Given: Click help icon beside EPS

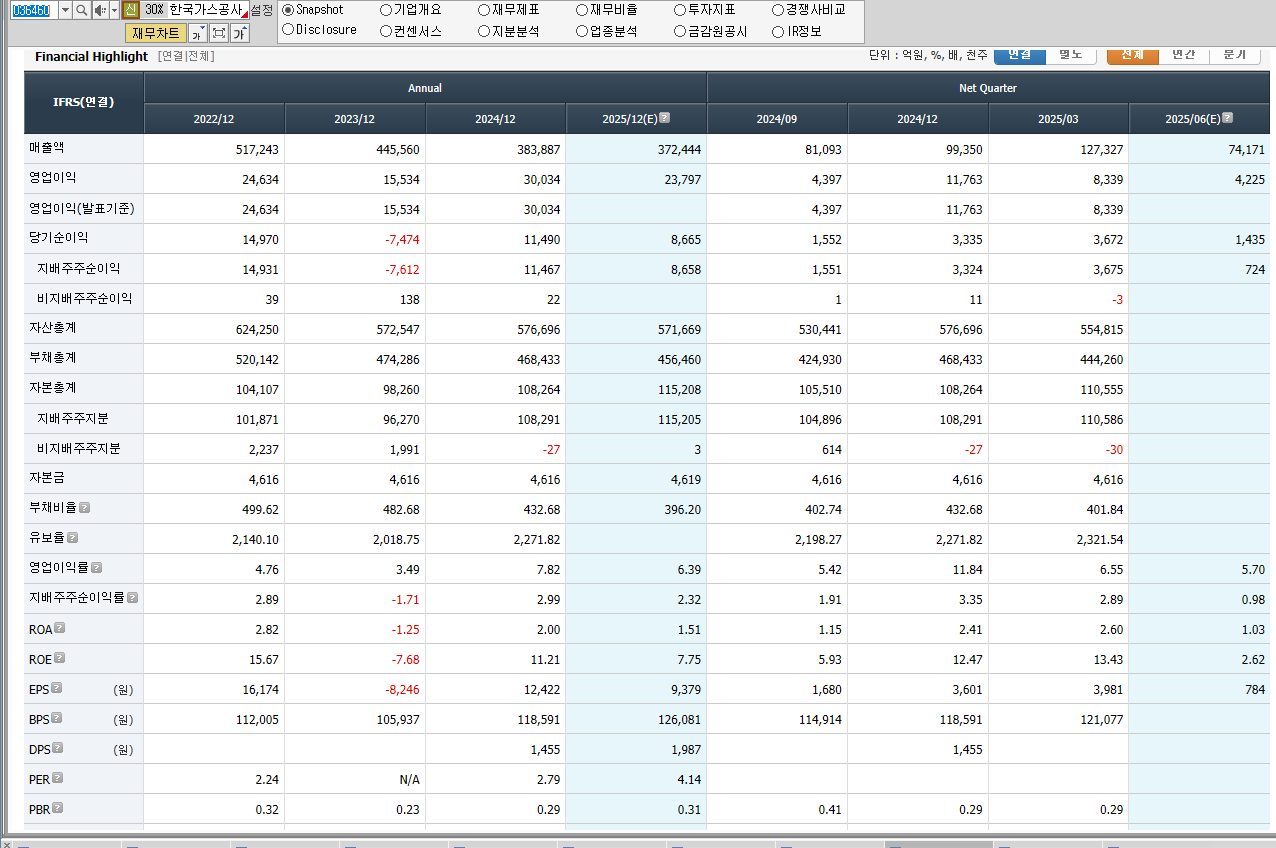Looking at the screenshot, I should pos(57,688).
